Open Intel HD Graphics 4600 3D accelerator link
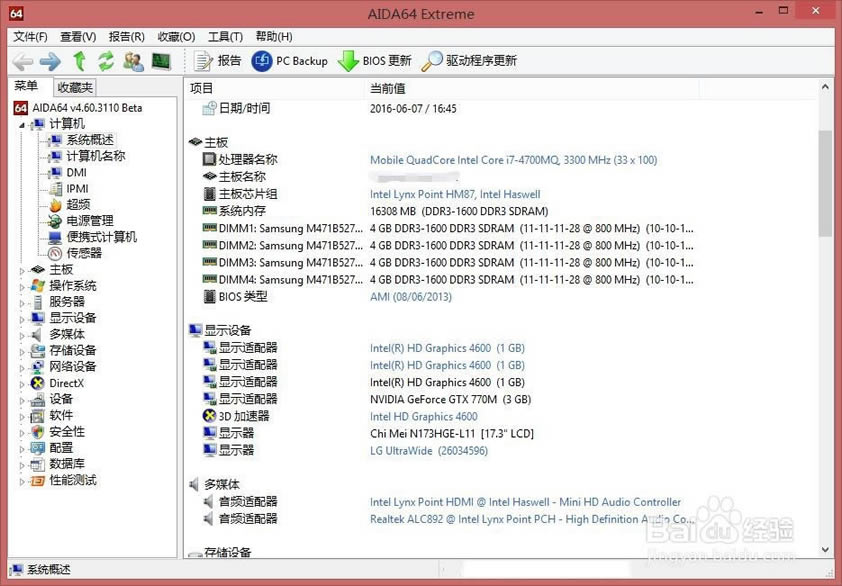842x586 pixels. click(x=424, y=417)
